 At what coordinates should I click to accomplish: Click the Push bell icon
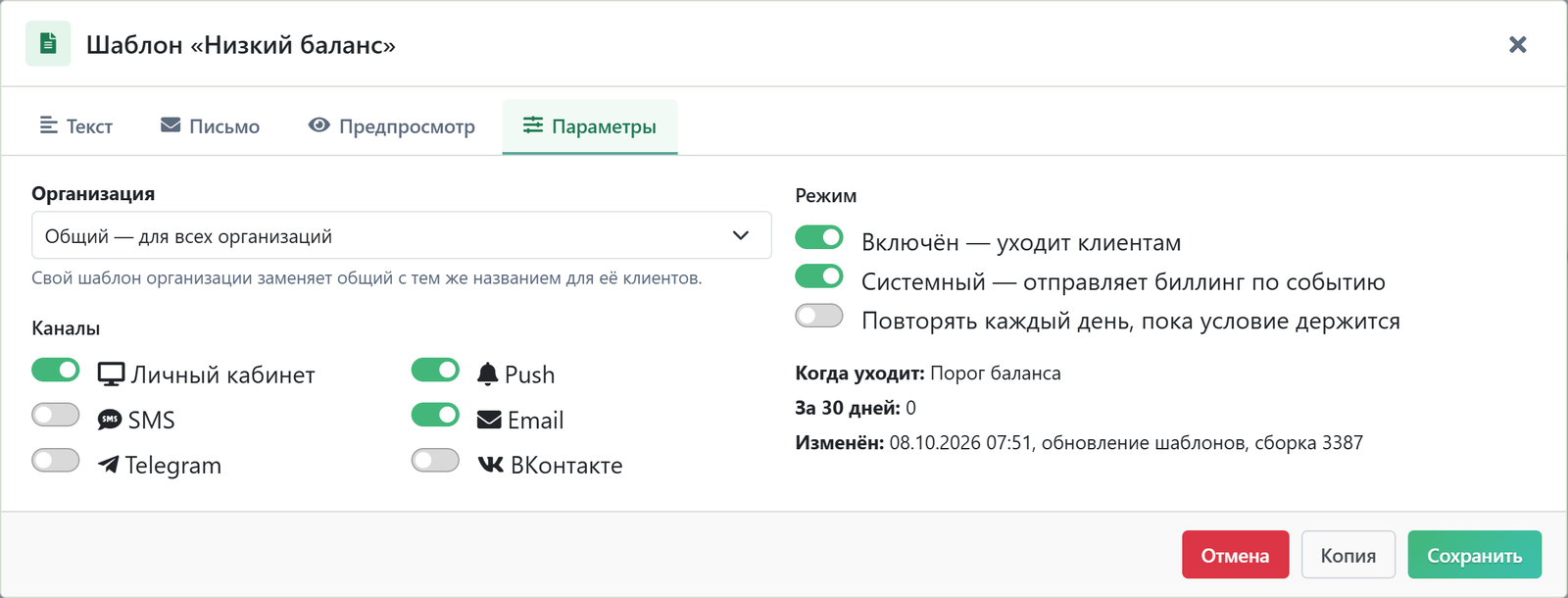pos(487,374)
